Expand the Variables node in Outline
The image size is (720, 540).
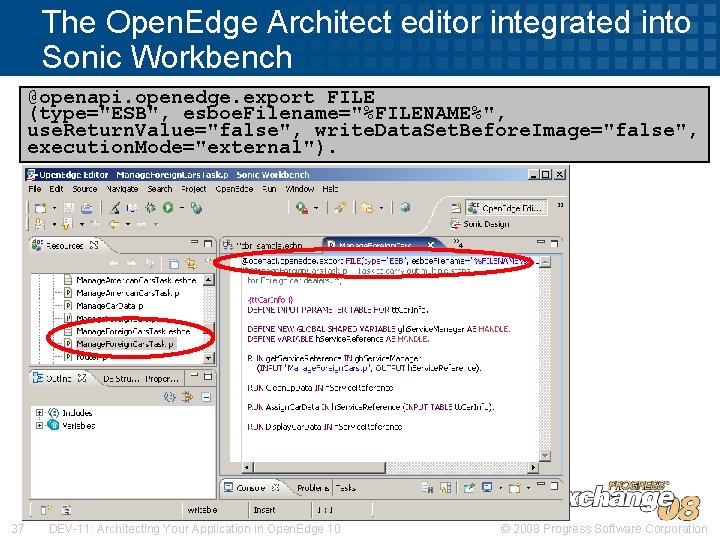coord(39,426)
